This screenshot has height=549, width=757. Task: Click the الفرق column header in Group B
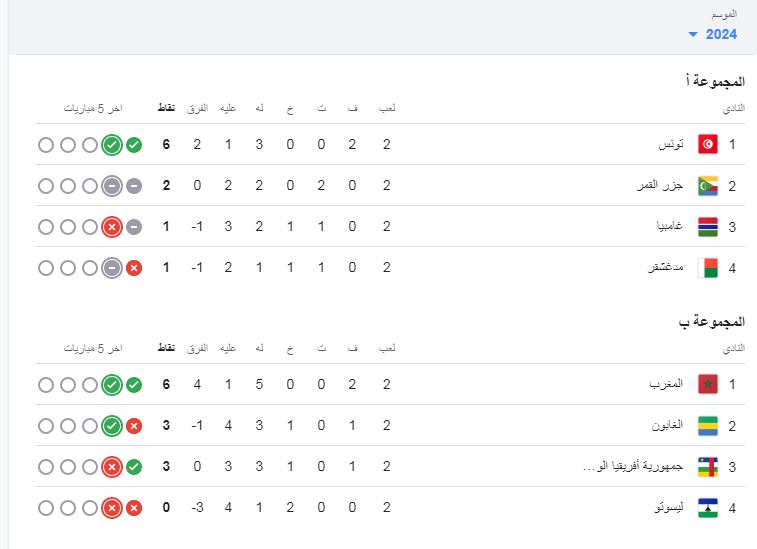click(198, 347)
